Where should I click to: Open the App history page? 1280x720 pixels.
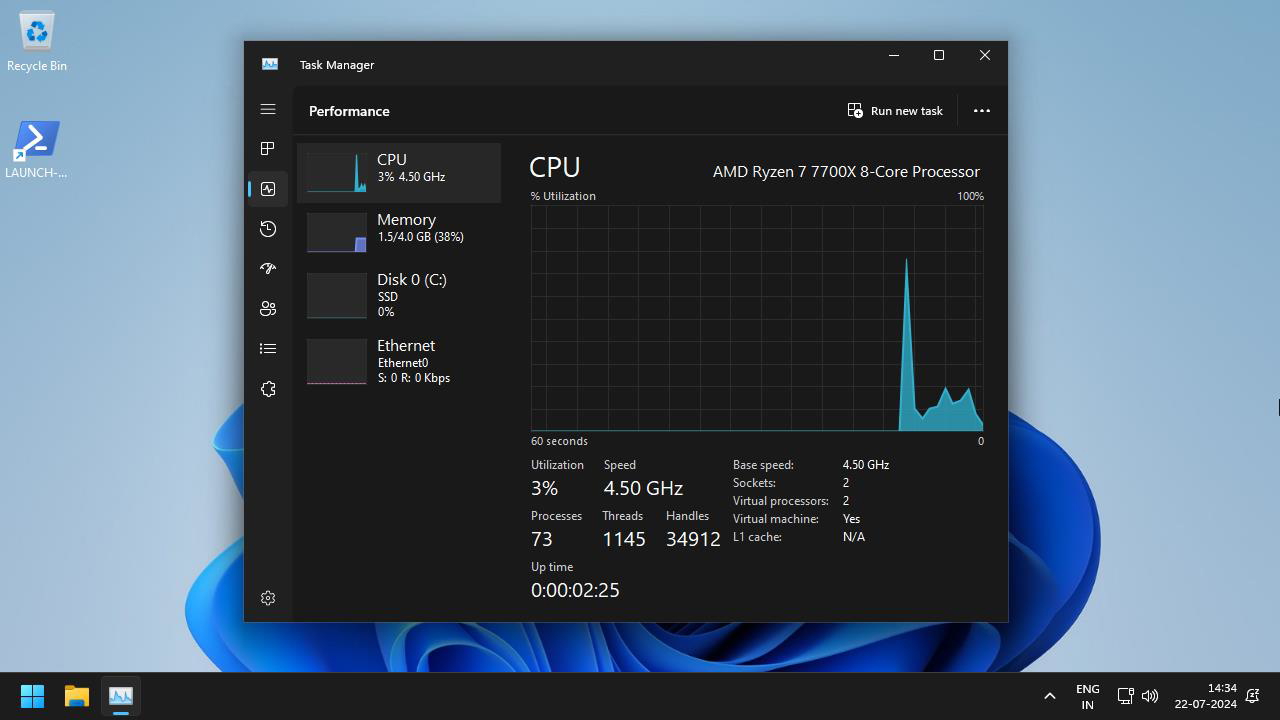coord(267,228)
